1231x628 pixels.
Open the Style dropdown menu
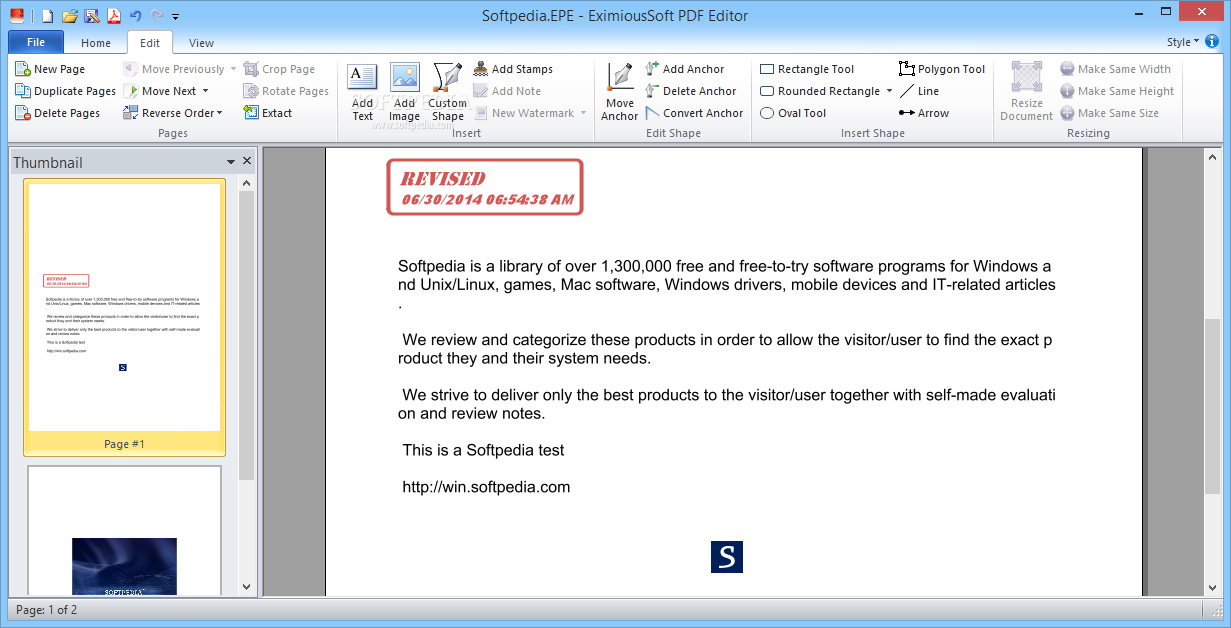[x=1182, y=42]
